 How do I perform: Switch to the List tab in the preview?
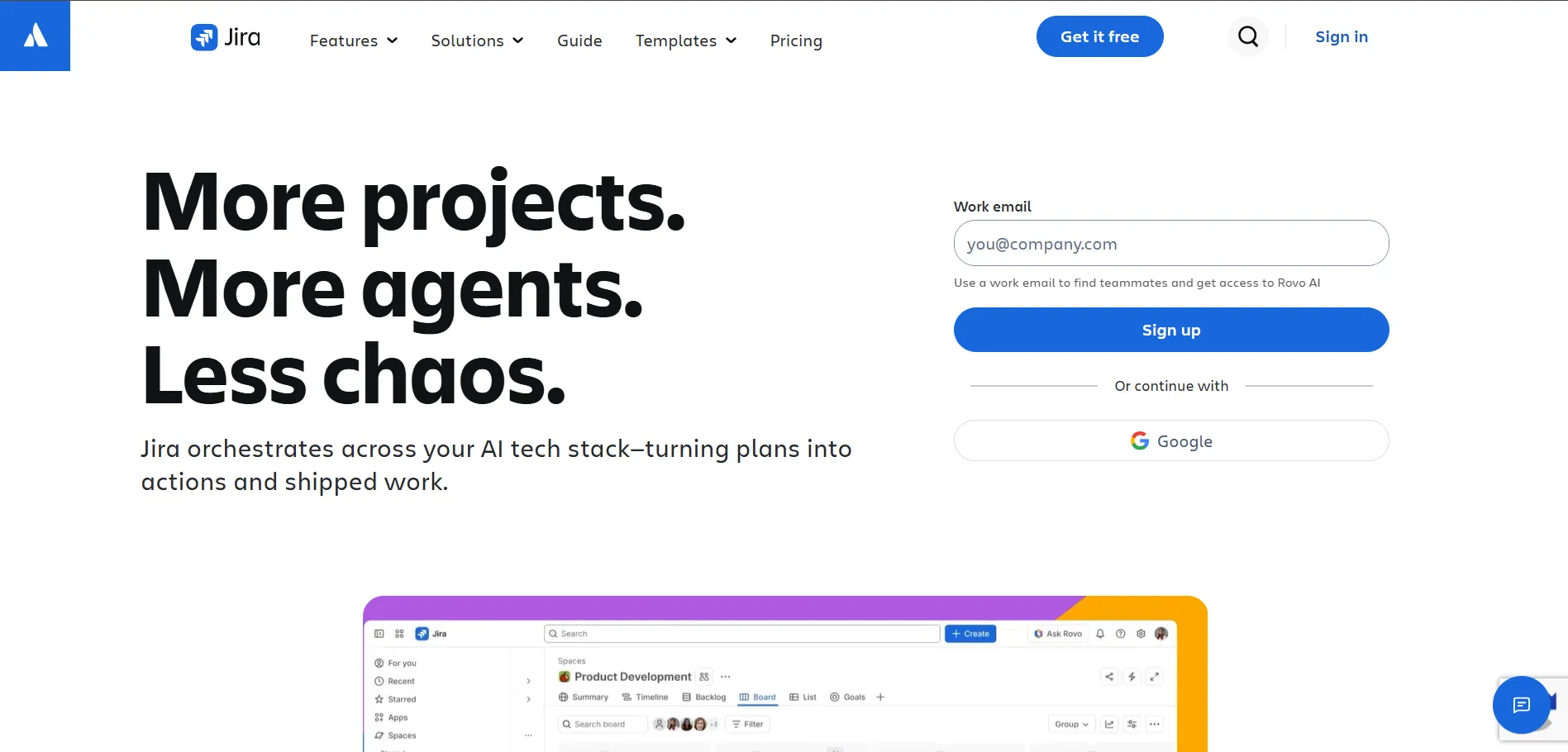[x=803, y=697]
